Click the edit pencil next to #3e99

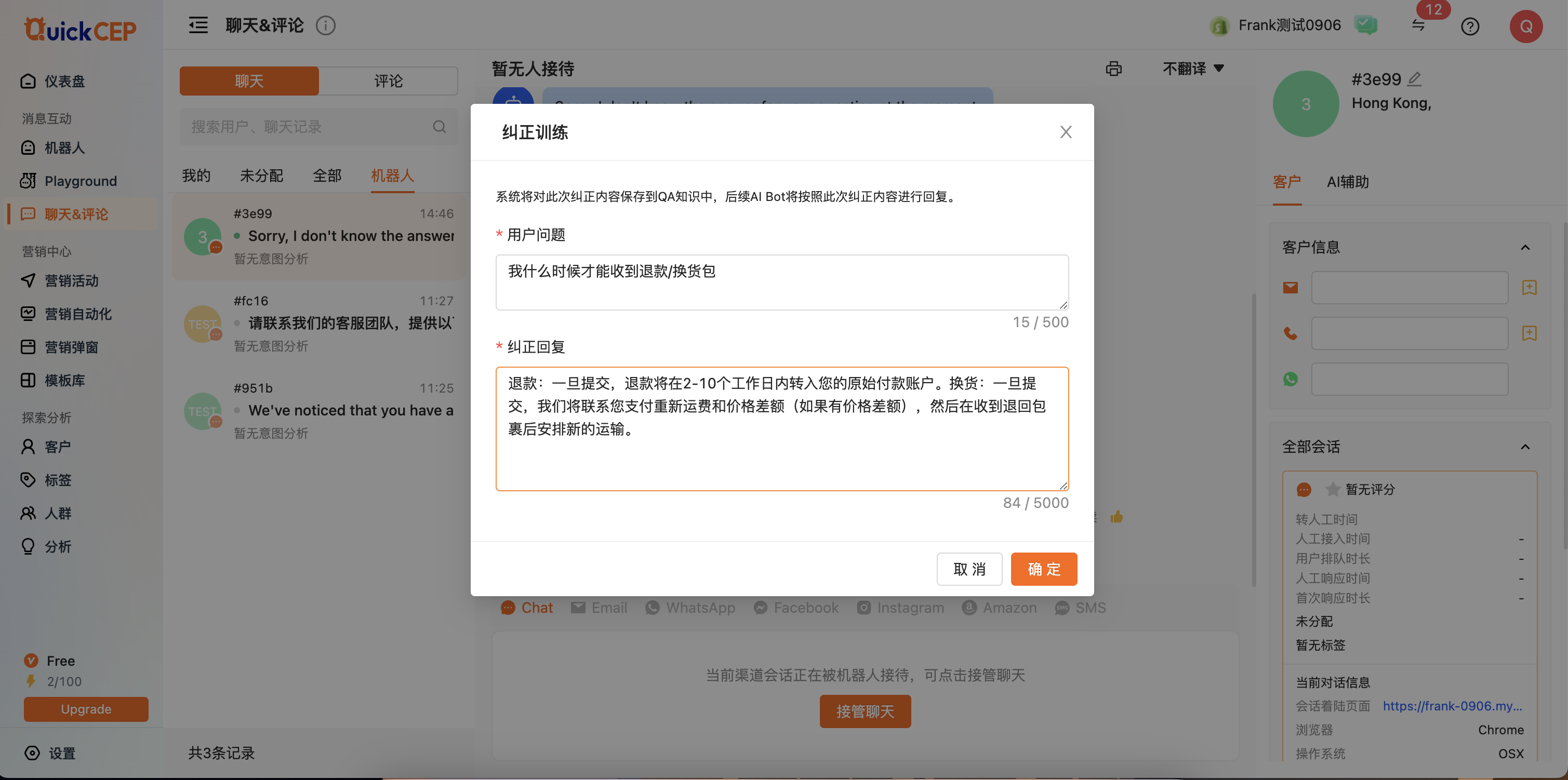tap(1415, 79)
